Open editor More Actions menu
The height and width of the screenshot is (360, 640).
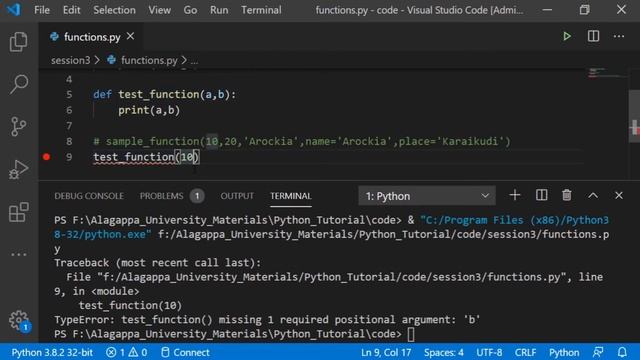point(619,36)
